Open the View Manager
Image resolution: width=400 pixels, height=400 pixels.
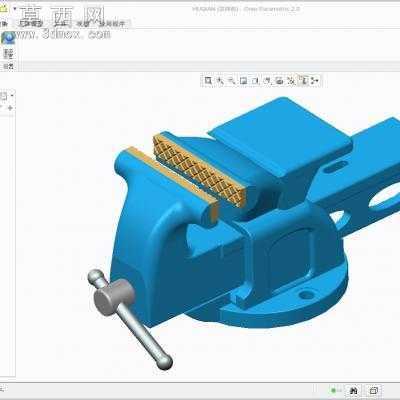pyautogui.click(x=279, y=81)
